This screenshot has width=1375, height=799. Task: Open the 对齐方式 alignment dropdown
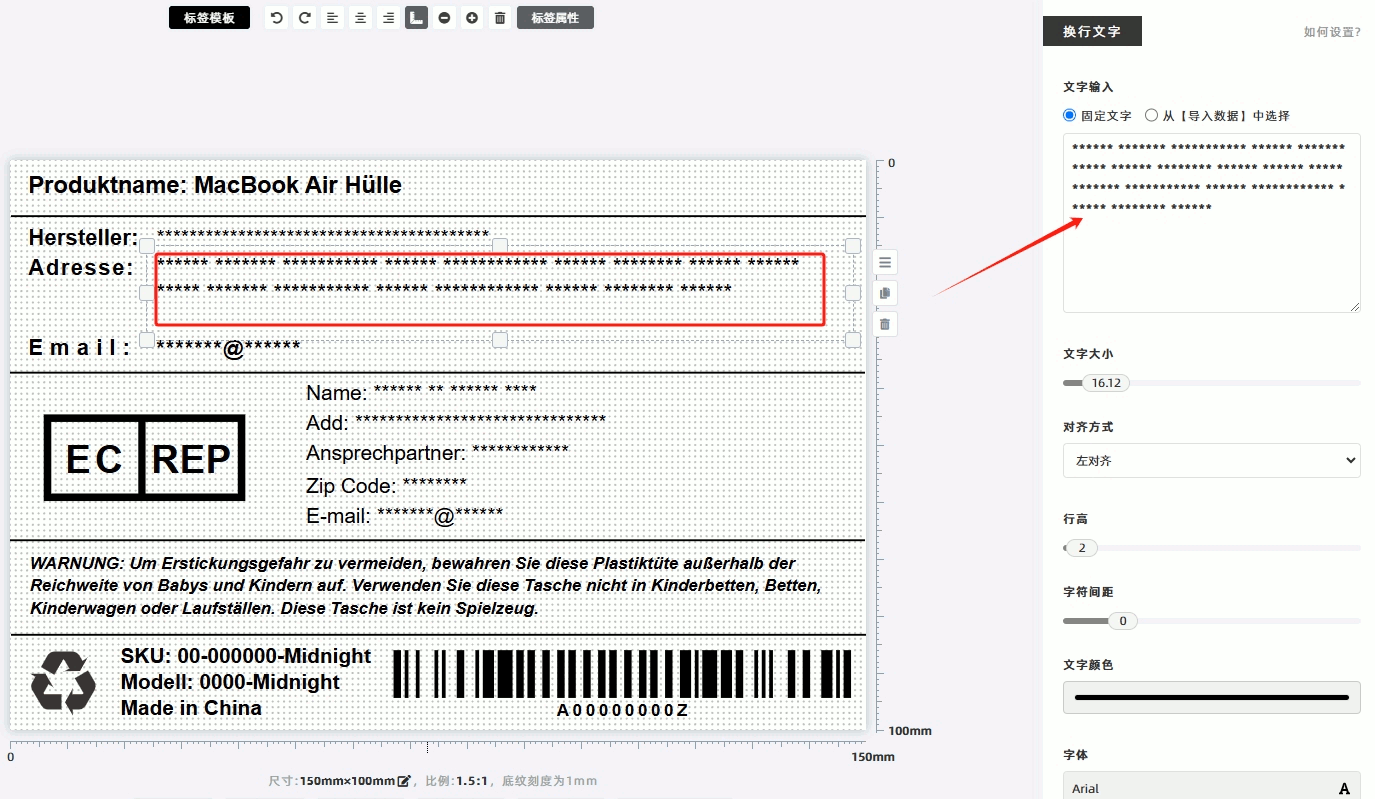point(1211,461)
